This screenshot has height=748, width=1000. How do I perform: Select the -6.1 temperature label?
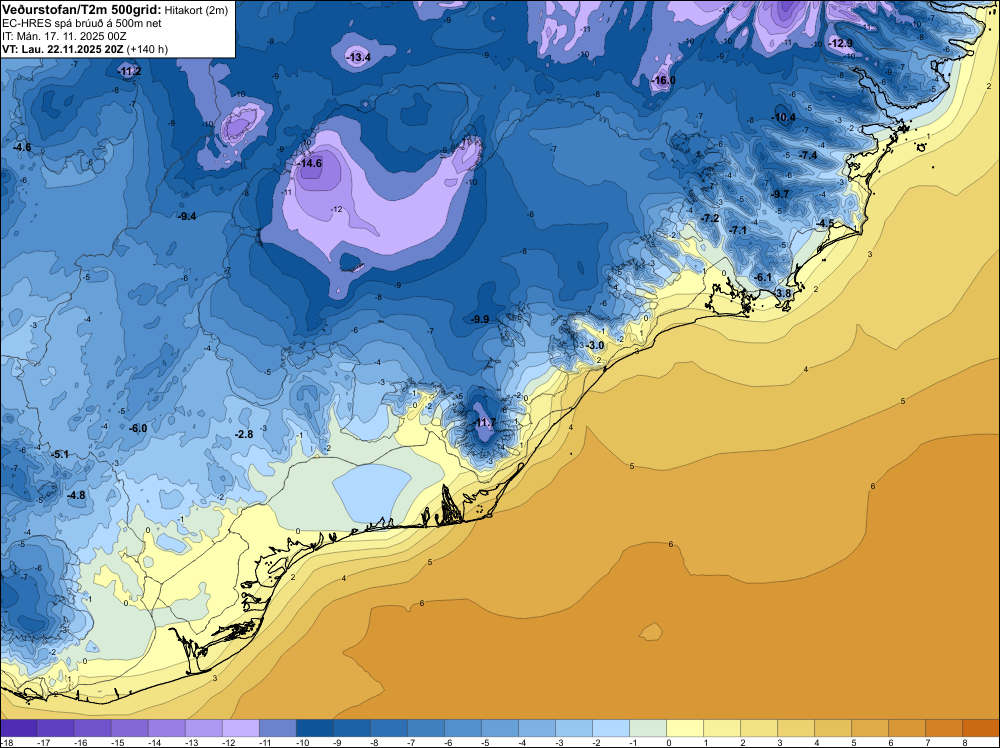(x=763, y=277)
